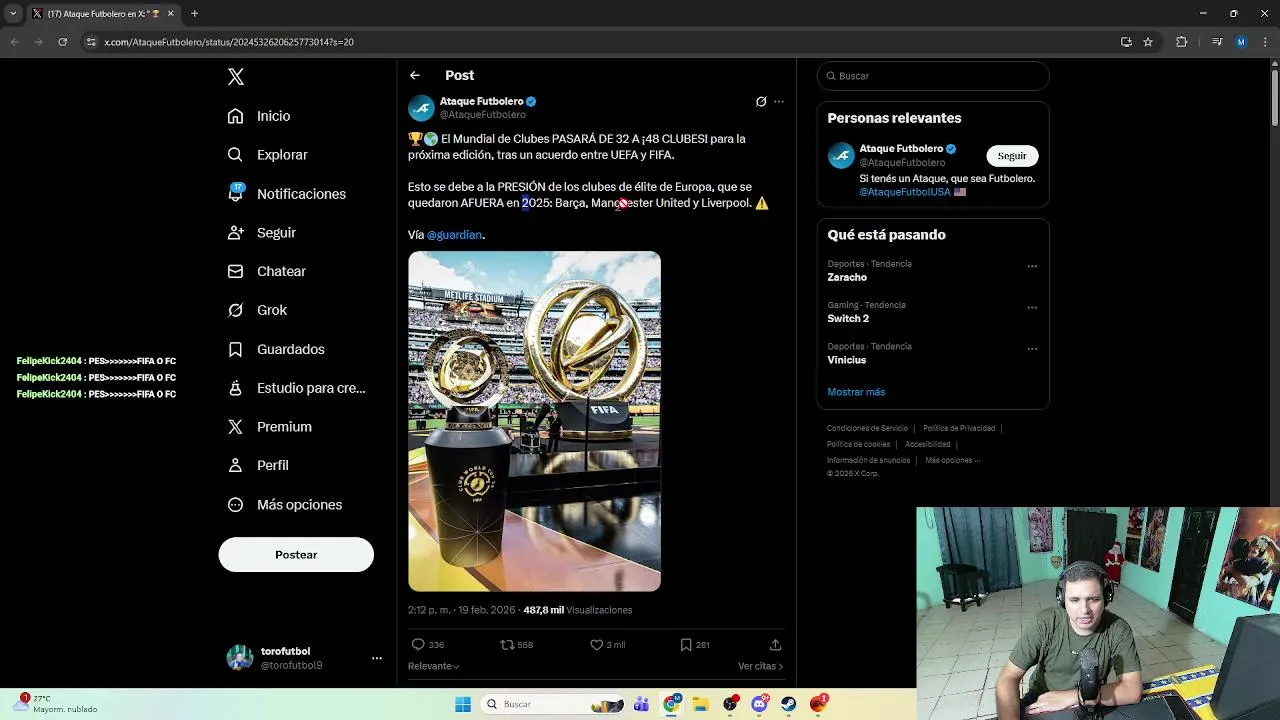Open File Explorer from taskbar

pos(701,704)
